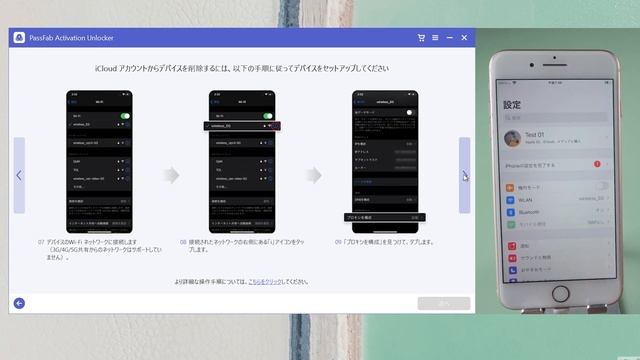The width and height of the screenshot is (640, 360).
Task: Click the step 08 instruction text
Action: coord(242,246)
